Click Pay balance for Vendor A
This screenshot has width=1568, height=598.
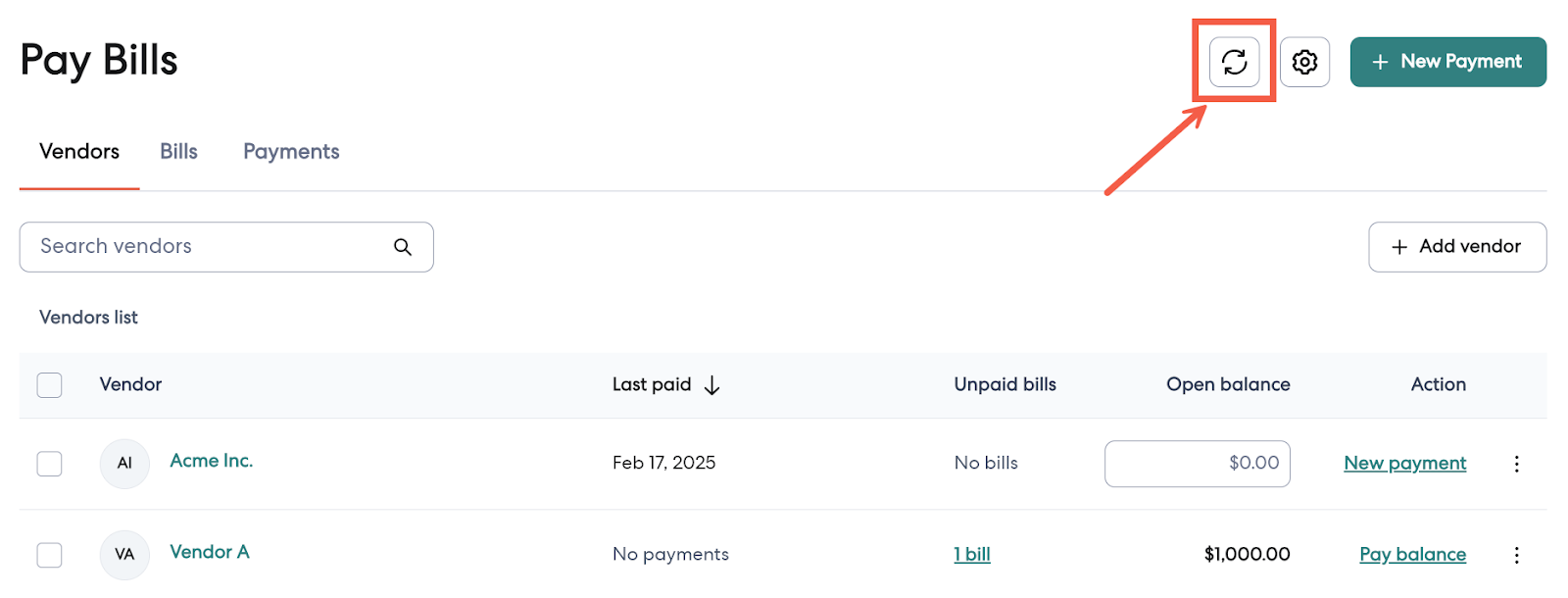[x=1412, y=555]
